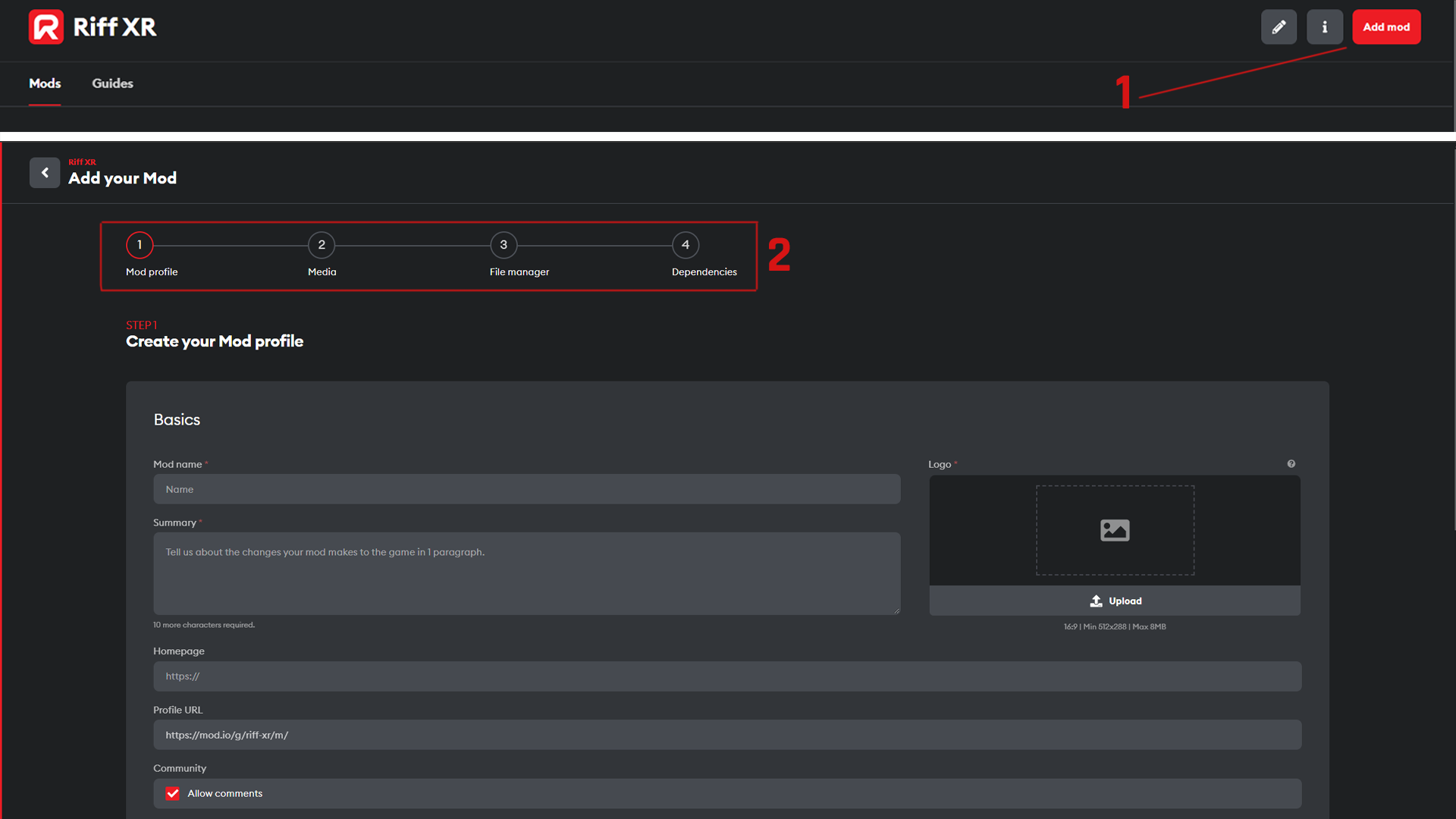
Task: Open the Riff XR breadcrumb link
Action: click(x=82, y=162)
